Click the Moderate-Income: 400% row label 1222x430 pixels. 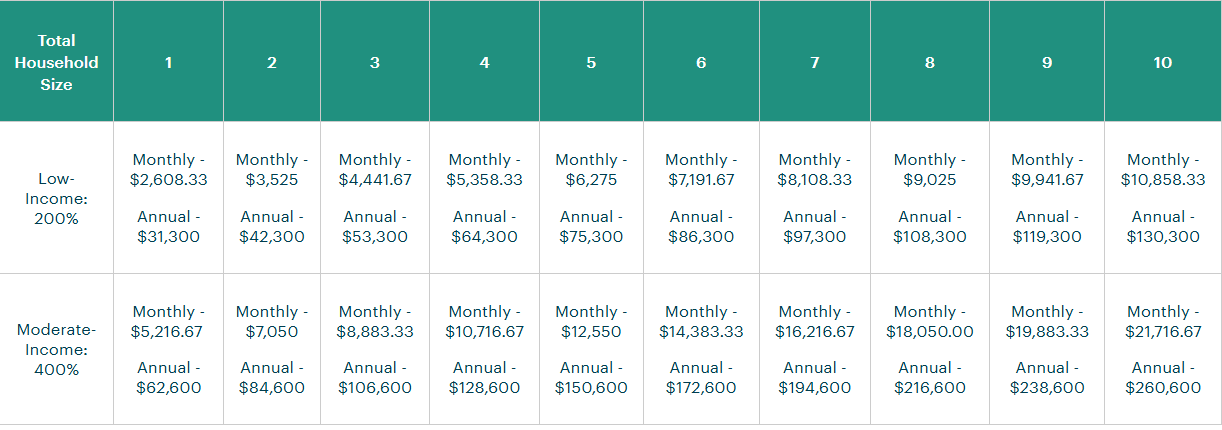(56, 350)
